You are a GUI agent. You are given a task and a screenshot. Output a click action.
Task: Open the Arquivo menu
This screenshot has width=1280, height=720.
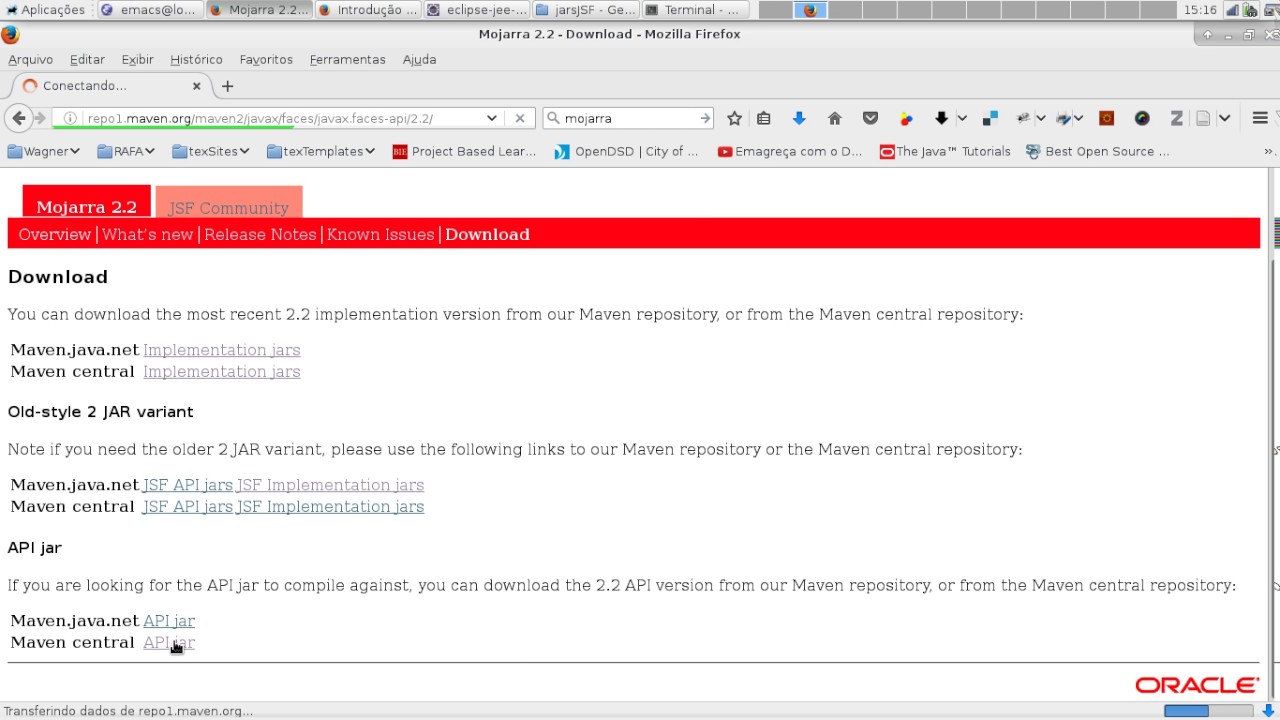(30, 60)
